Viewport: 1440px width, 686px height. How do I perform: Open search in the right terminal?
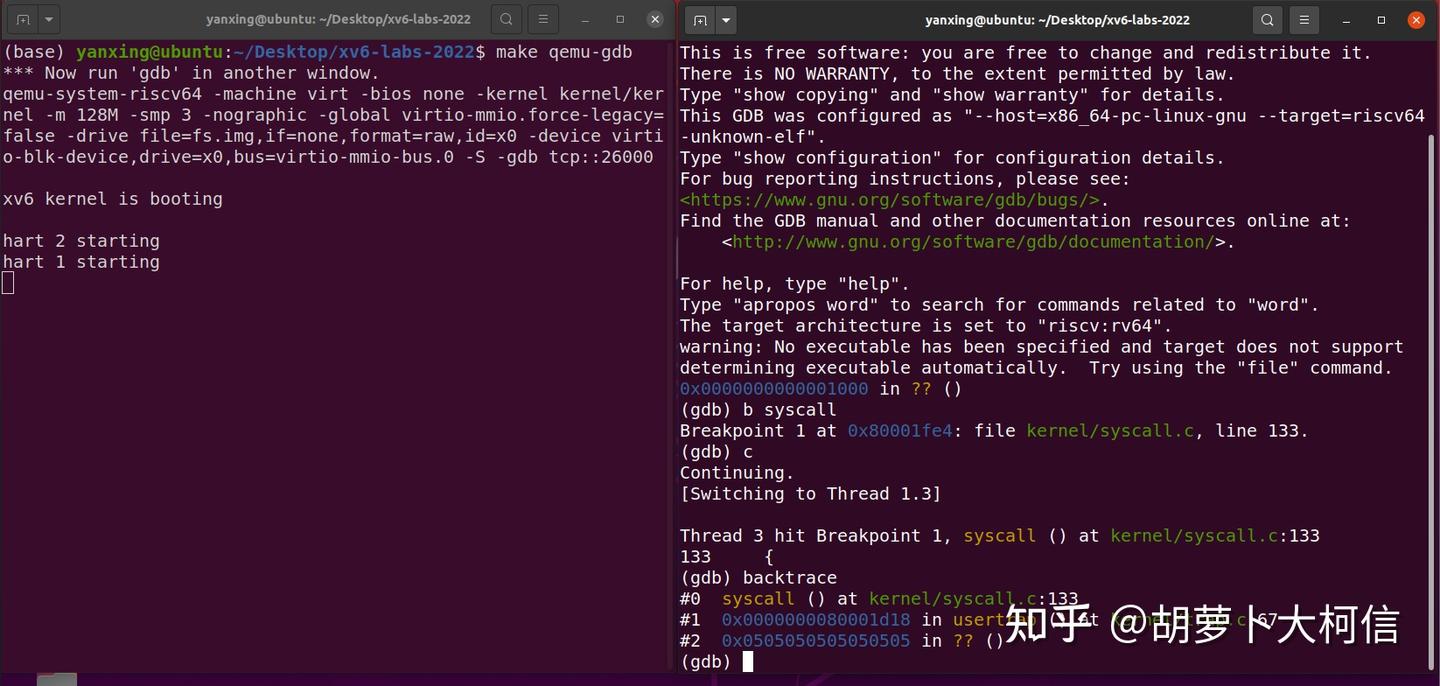[x=1267, y=19]
